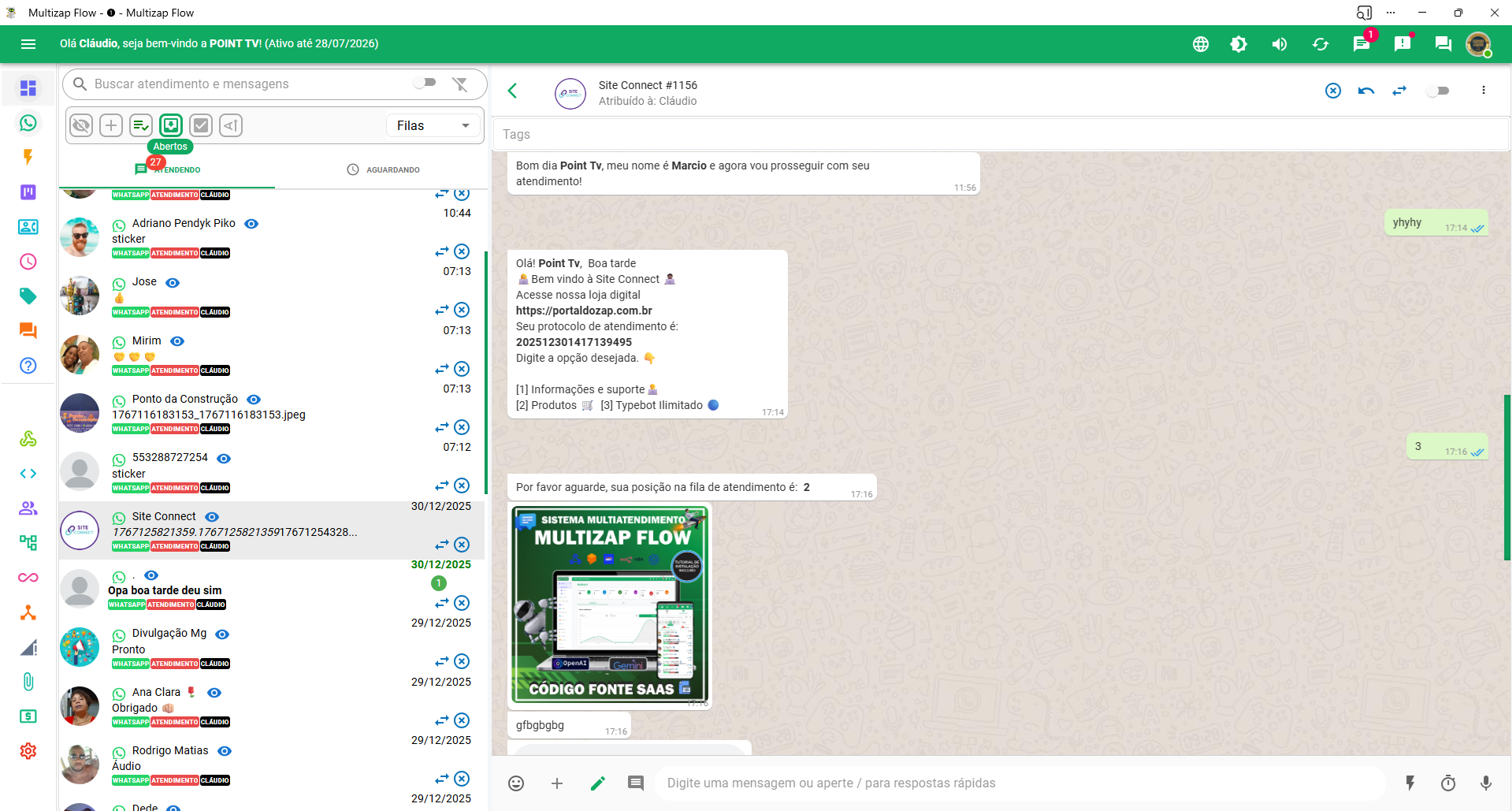Image resolution: width=1512 pixels, height=811 pixels.
Task: Click eye icon next to Adriano Pendyk Piko
Action: [x=251, y=224]
